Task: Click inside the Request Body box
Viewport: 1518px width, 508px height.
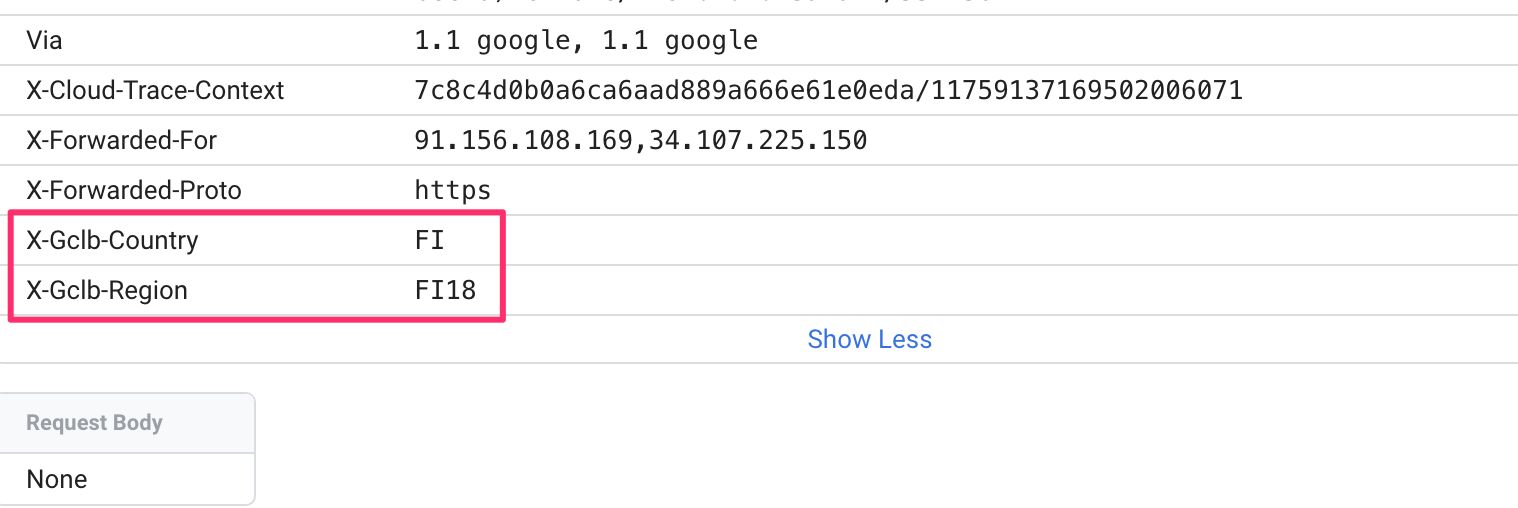Action: 127,449
